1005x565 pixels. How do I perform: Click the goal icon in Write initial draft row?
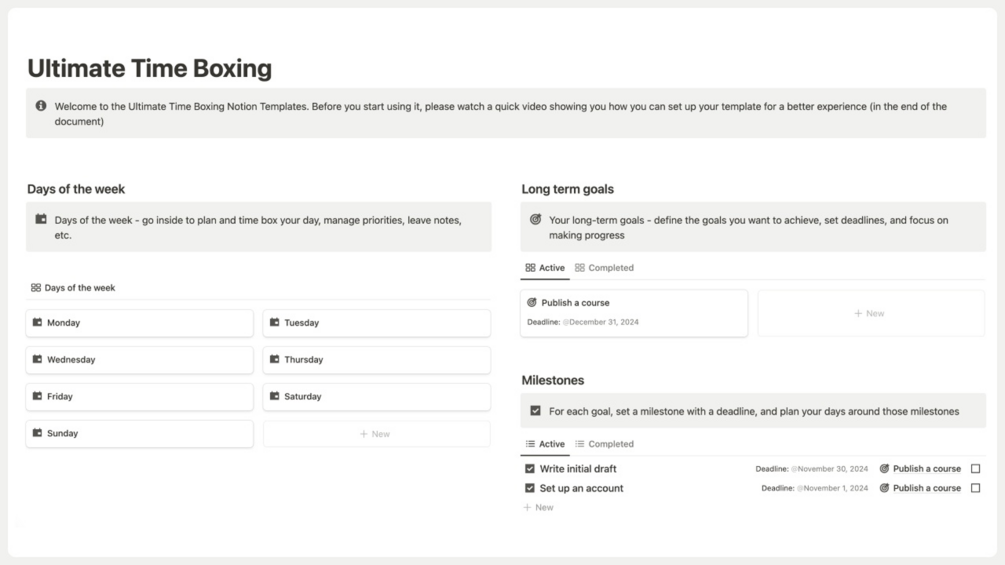point(884,468)
